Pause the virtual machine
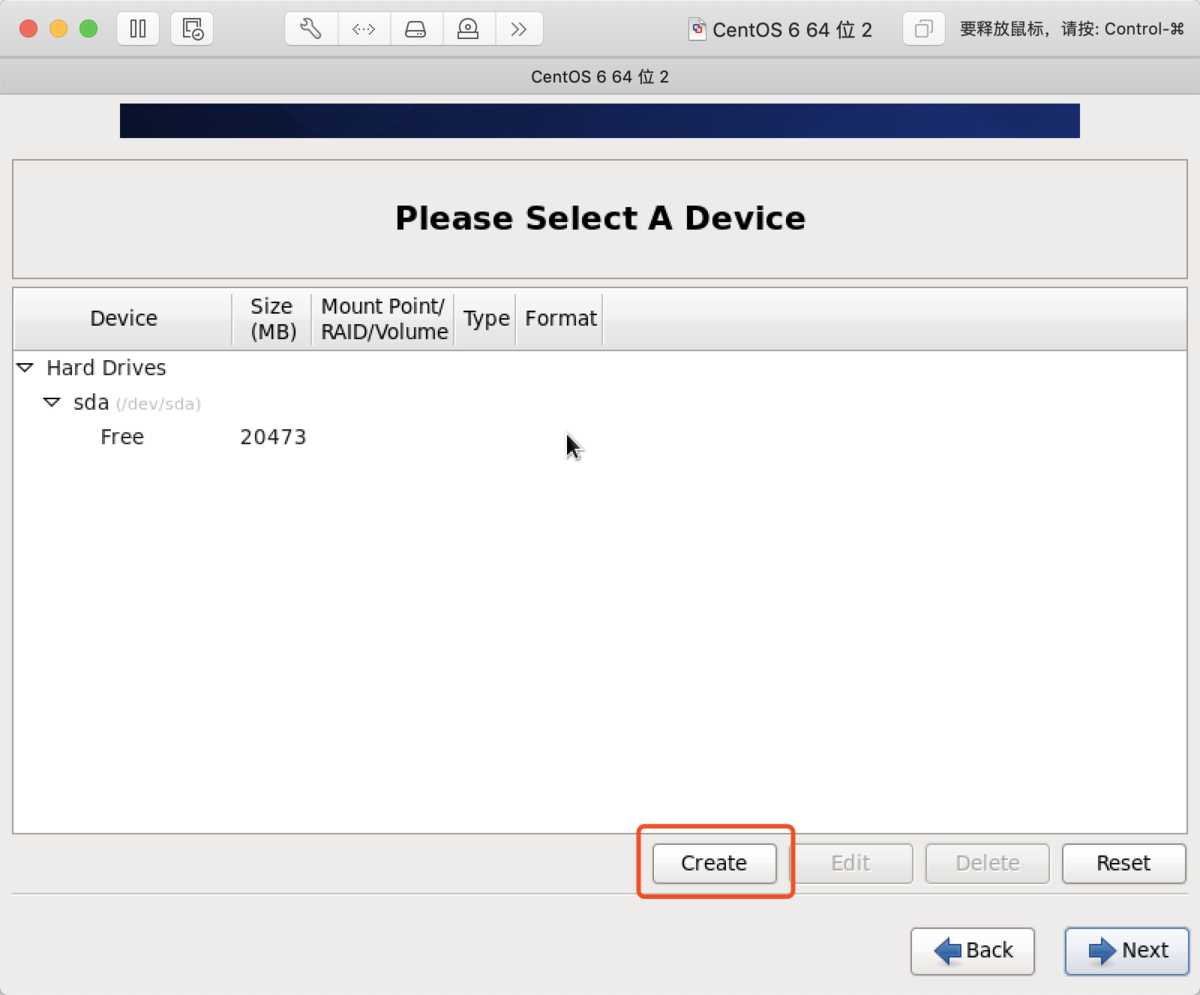Viewport: 1200px width, 995px height. (x=138, y=29)
